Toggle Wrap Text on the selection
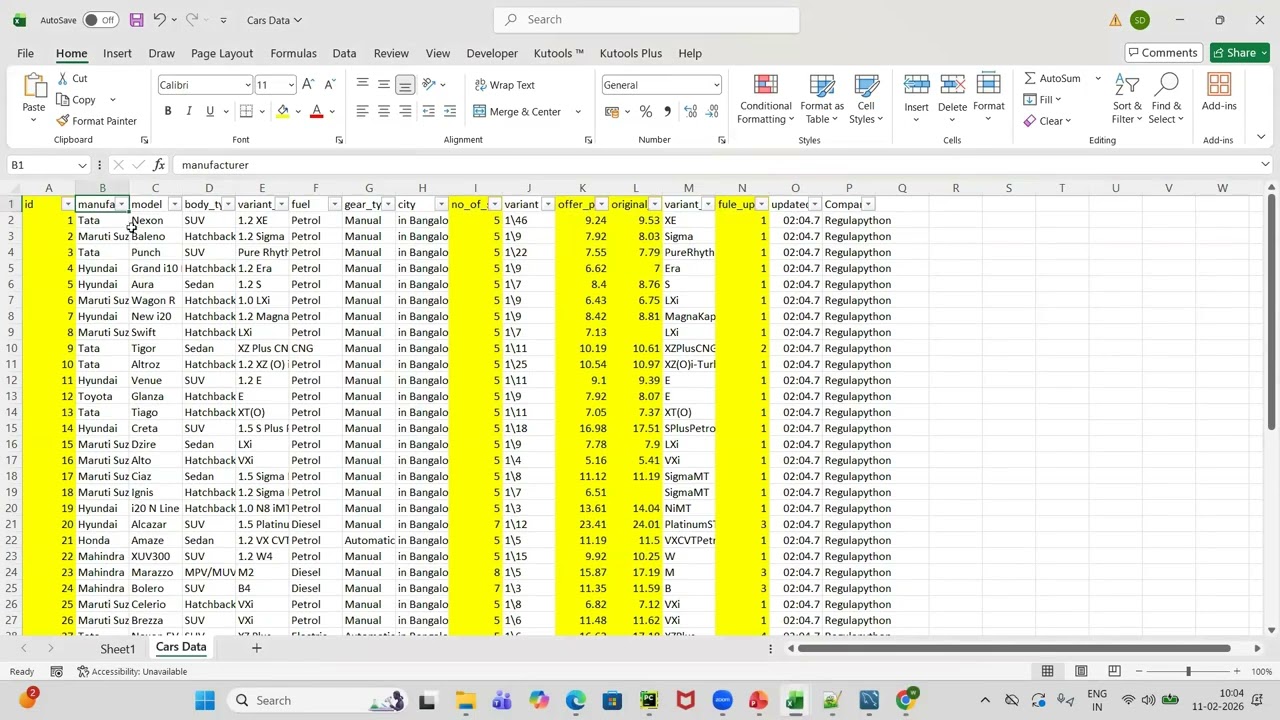Screen dimensions: 1280x720 505,85
